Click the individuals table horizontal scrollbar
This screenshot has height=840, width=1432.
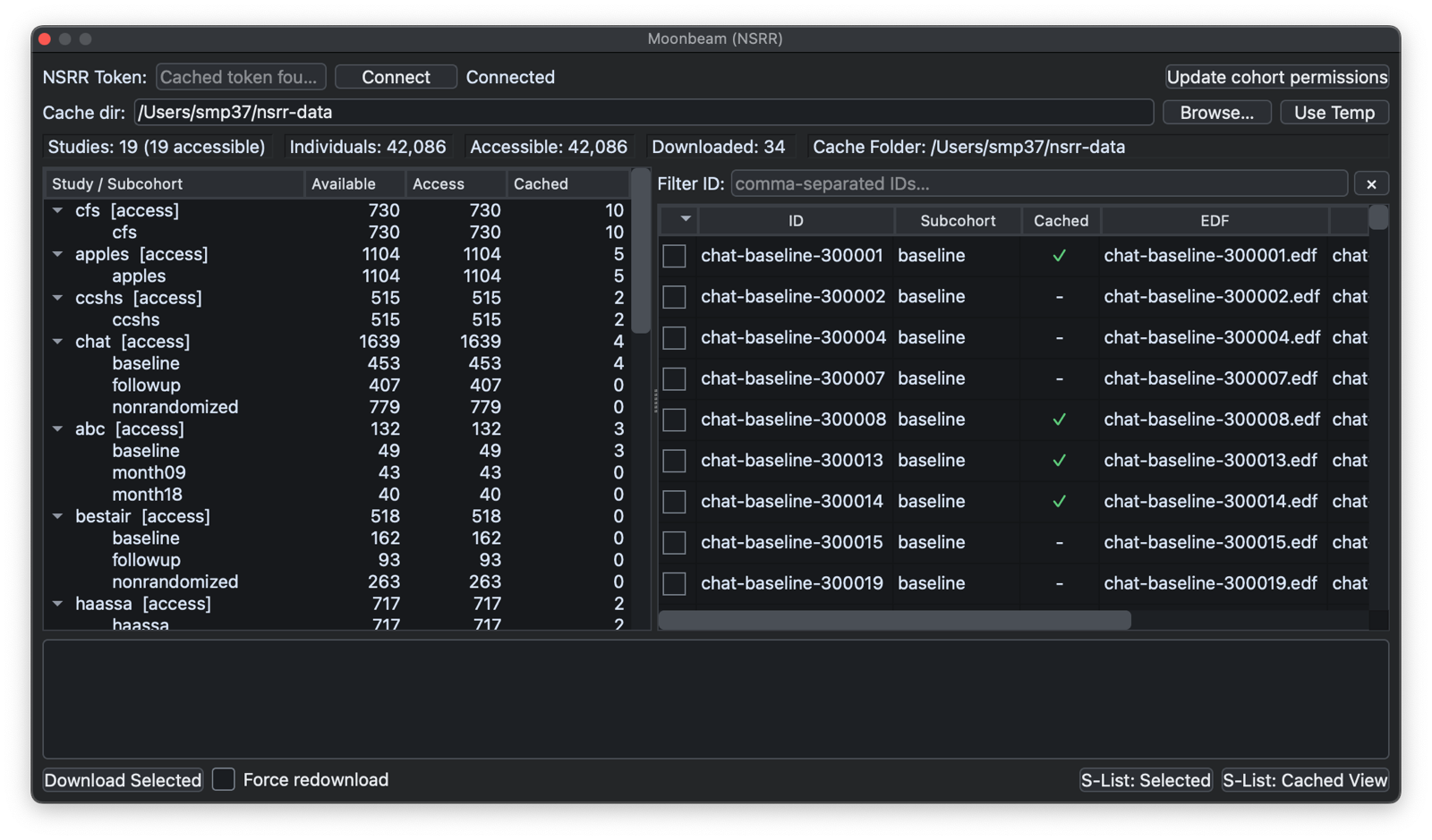[x=895, y=620]
